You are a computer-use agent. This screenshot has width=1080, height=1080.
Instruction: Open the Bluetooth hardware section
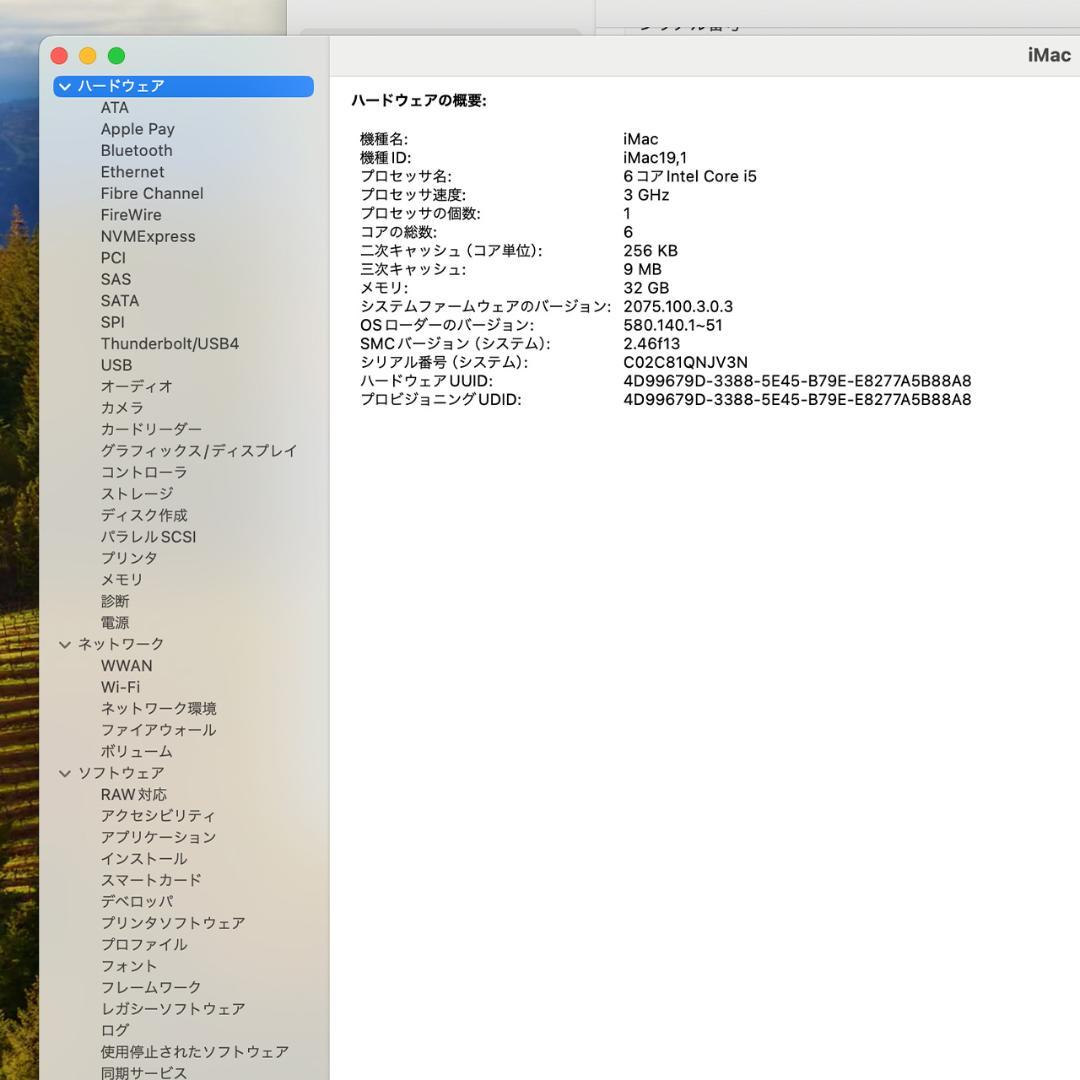(136, 150)
